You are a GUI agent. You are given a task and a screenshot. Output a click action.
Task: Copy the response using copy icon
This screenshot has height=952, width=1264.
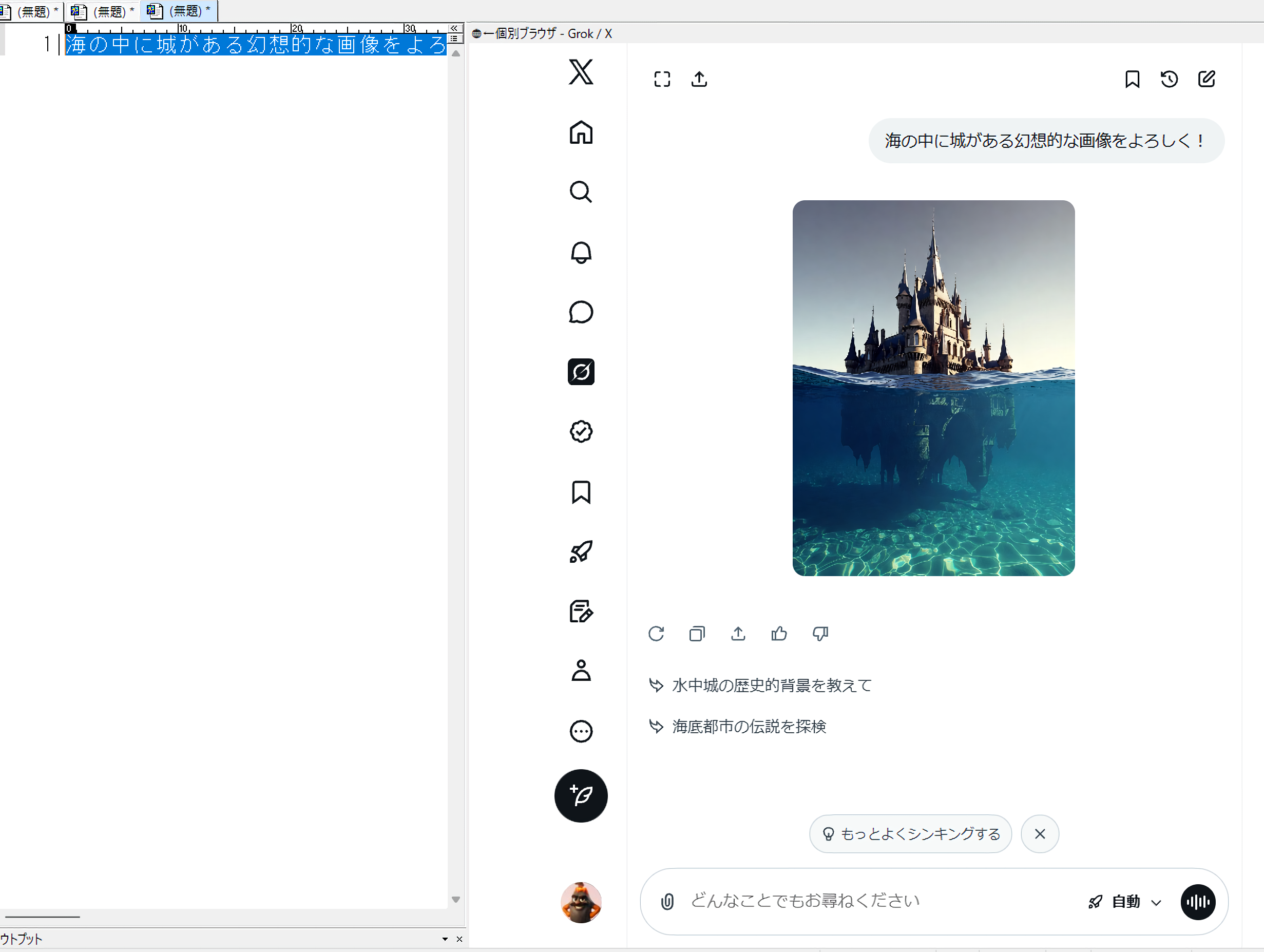(x=697, y=634)
